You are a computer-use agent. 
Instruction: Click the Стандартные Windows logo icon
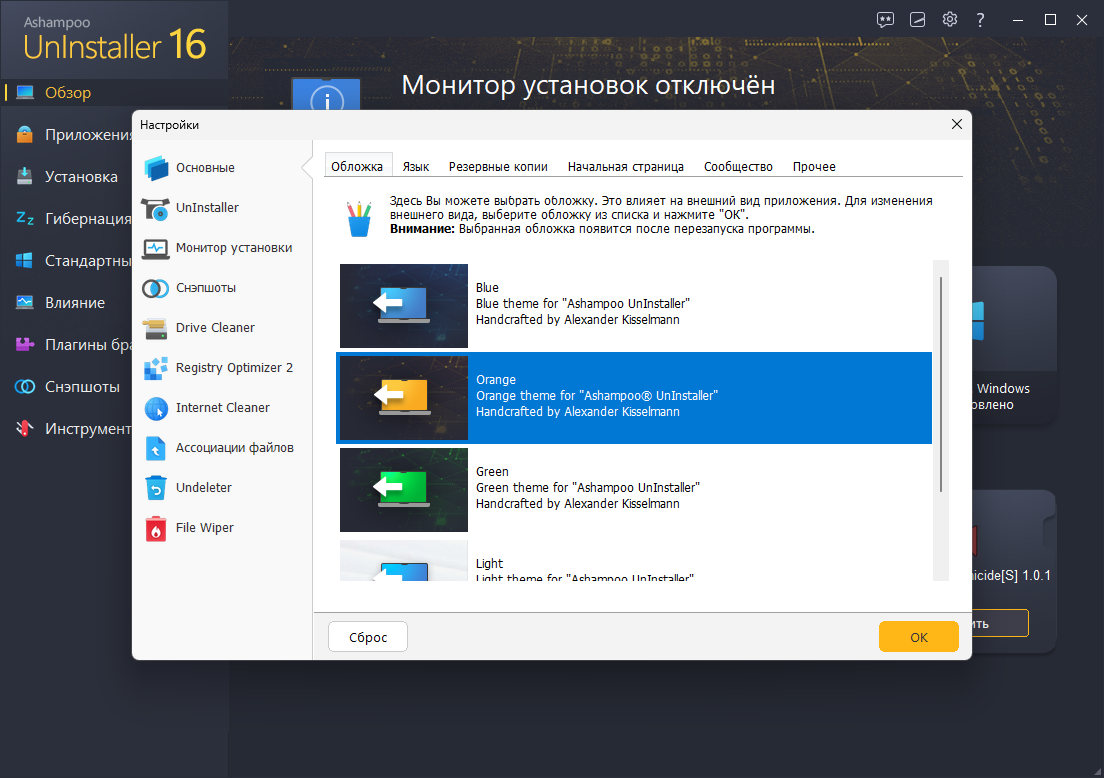coord(25,261)
